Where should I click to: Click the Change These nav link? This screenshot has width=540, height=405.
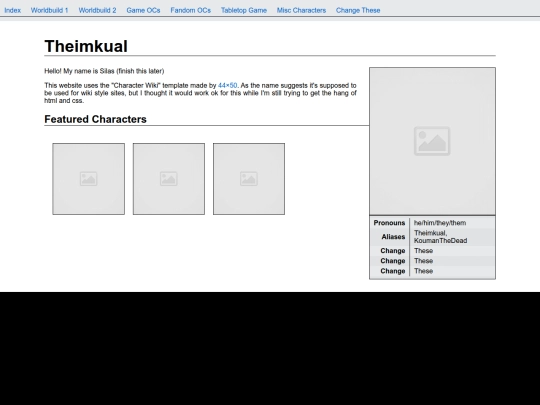[358, 10]
